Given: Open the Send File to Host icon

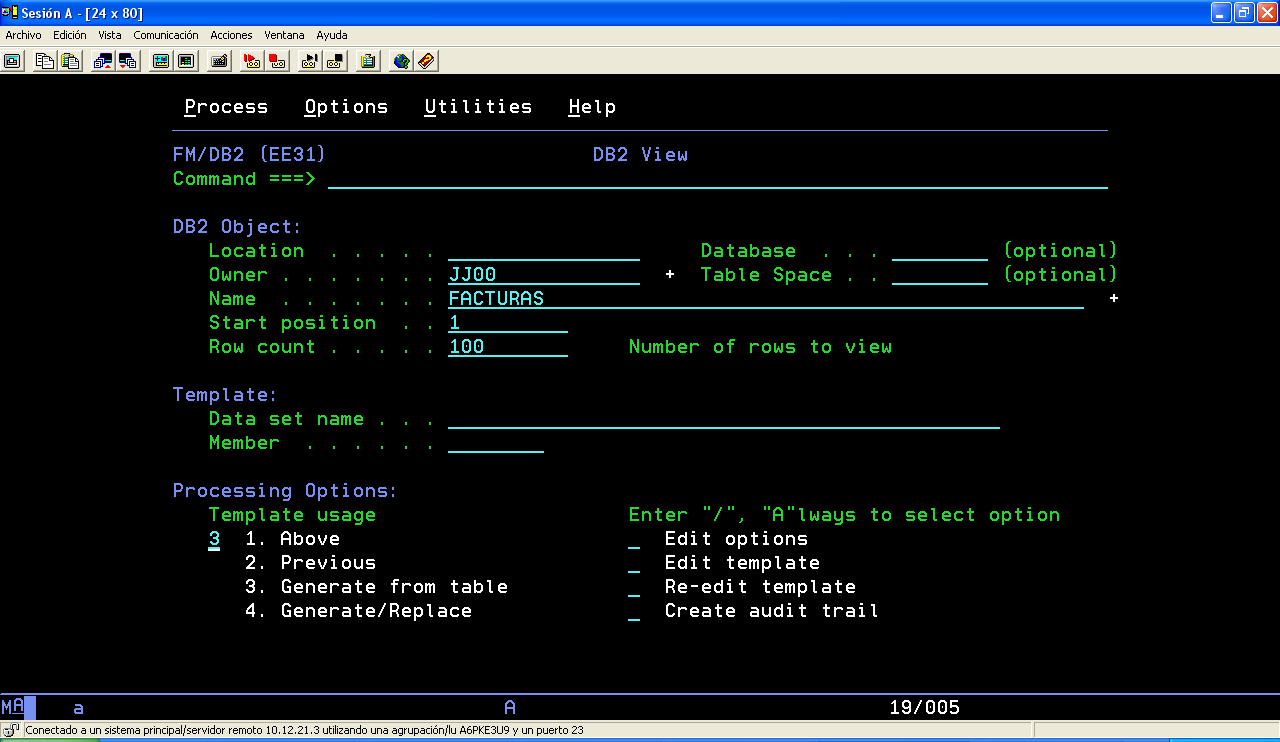Looking at the screenshot, I should pos(103,61).
